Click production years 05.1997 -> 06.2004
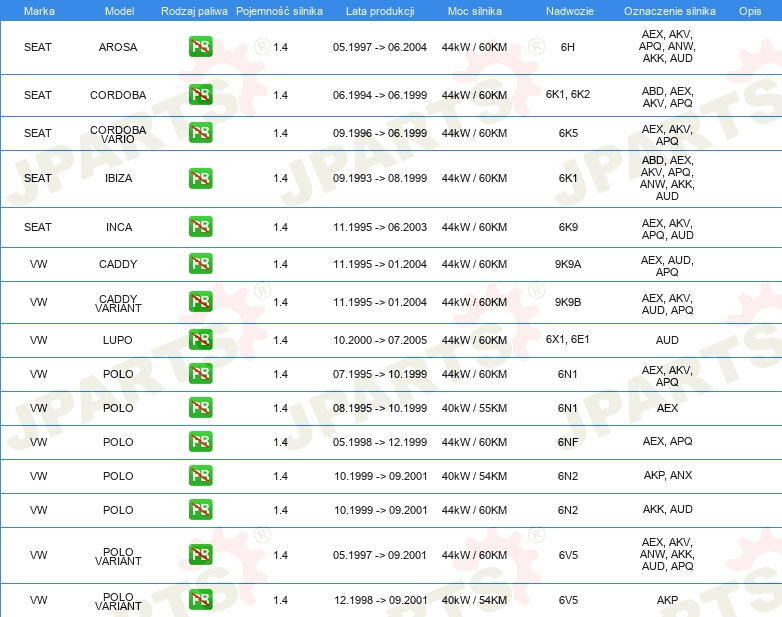The image size is (782, 617). [380, 47]
